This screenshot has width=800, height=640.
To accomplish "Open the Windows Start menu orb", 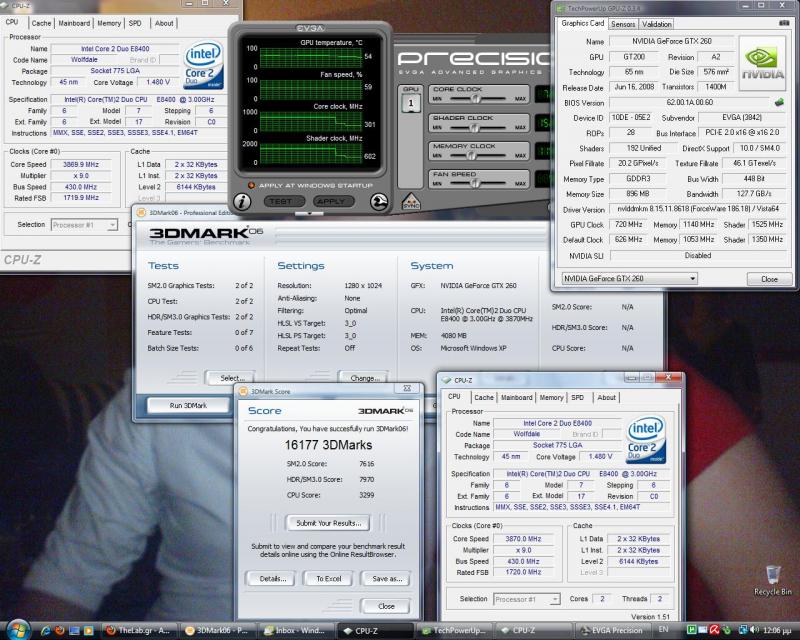I will [x=18, y=629].
